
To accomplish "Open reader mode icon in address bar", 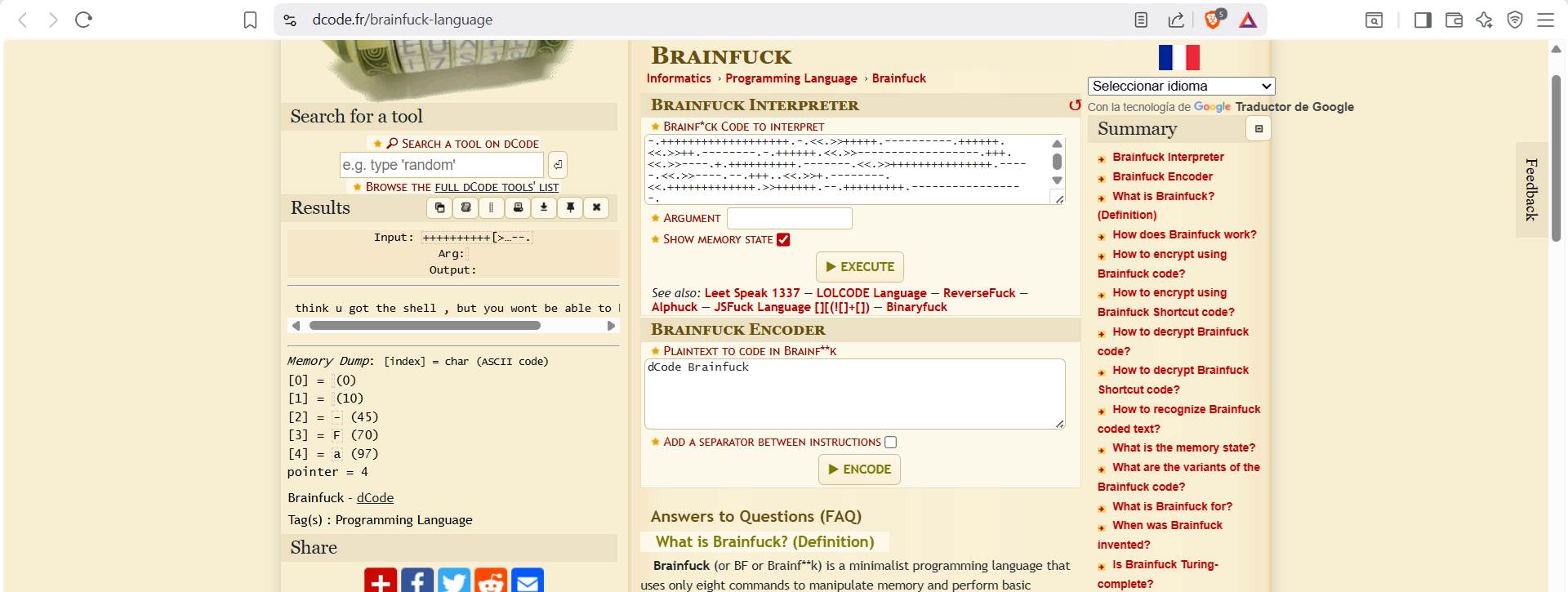I will click(x=1141, y=20).
